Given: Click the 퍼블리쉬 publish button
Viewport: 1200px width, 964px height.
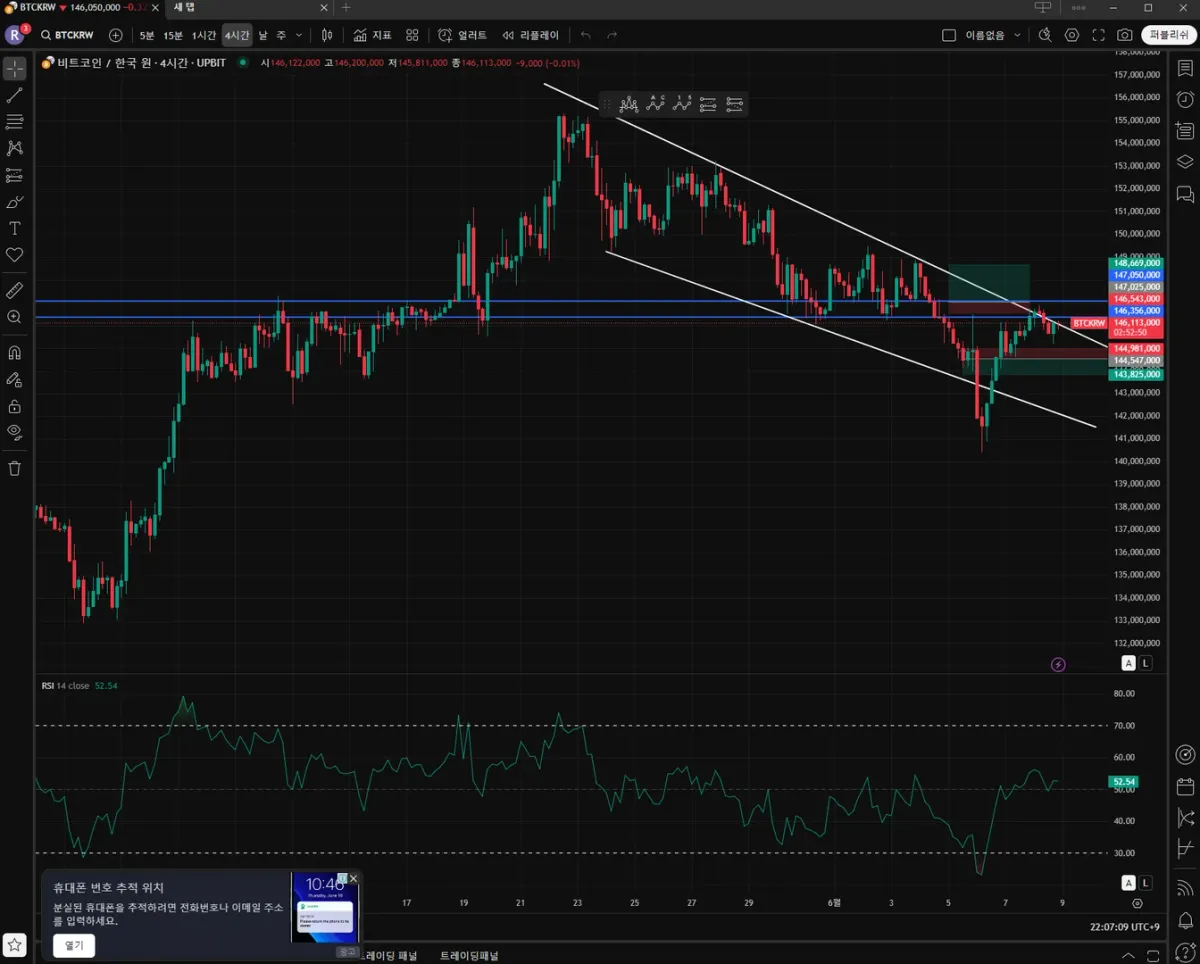Looking at the screenshot, I should pyautogui.click(x=1169, y=35).
